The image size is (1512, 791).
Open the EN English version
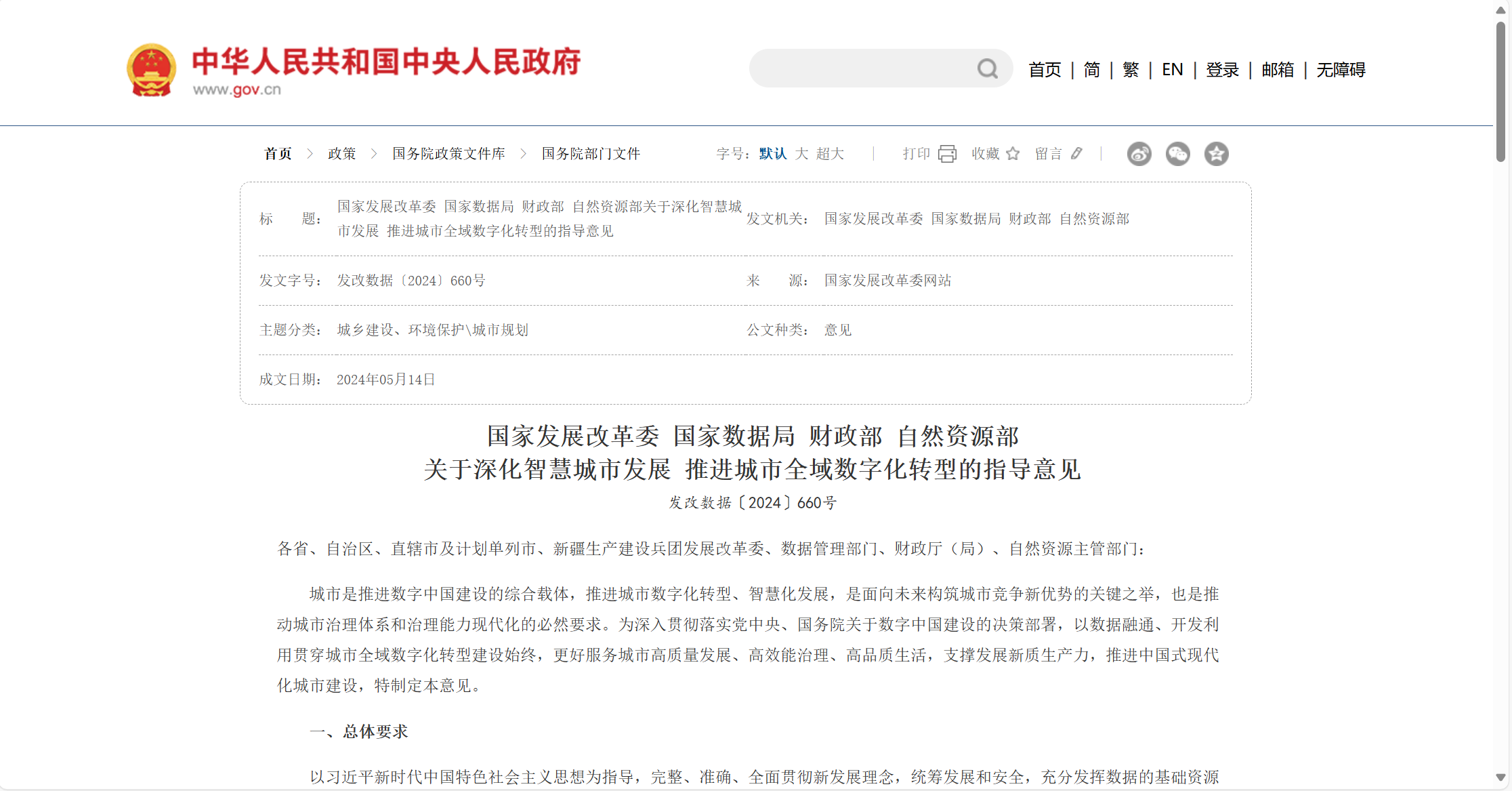(x=1172, y=70)
